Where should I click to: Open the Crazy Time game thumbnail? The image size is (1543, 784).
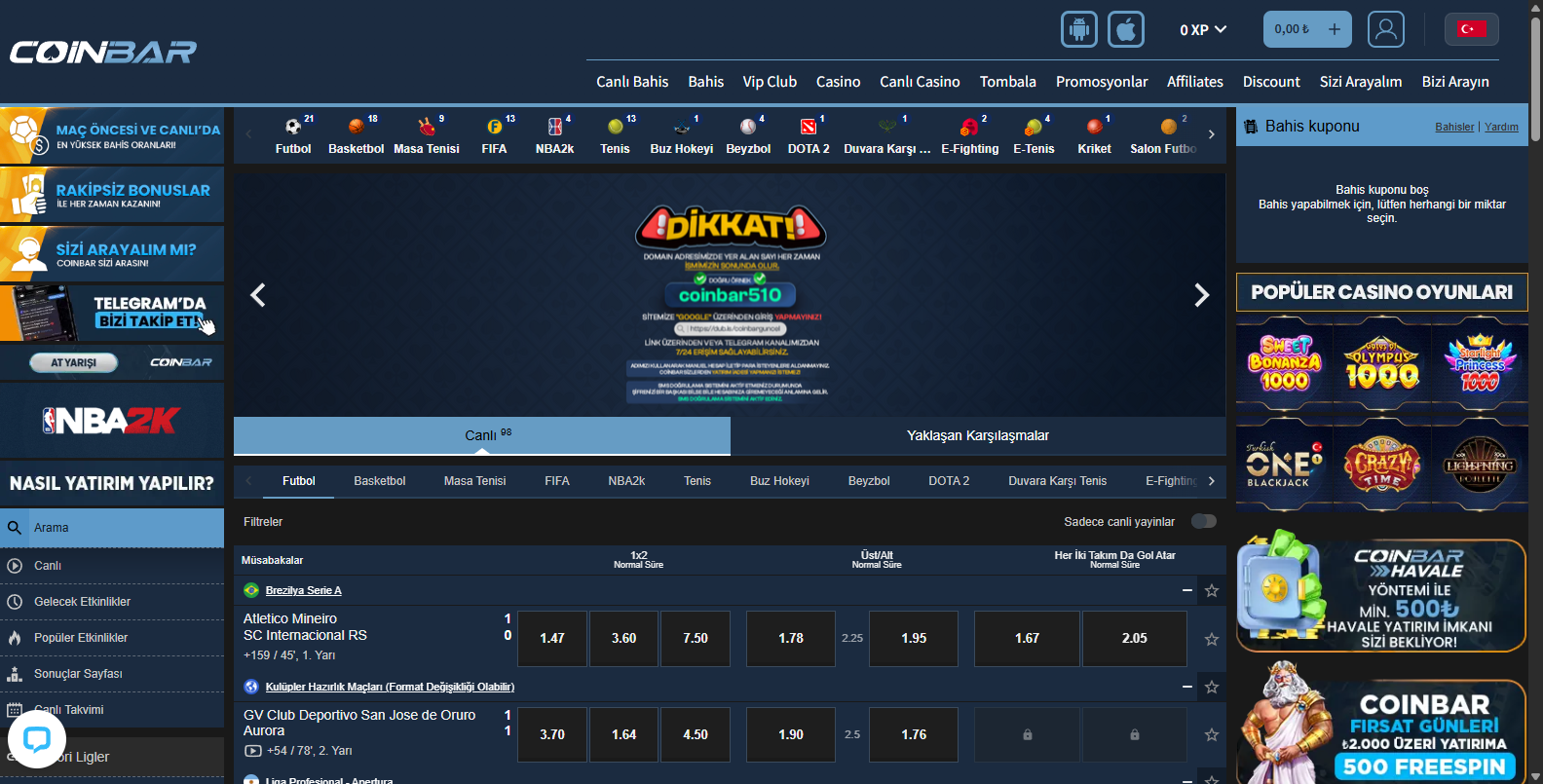click(x=1381, y=465)
